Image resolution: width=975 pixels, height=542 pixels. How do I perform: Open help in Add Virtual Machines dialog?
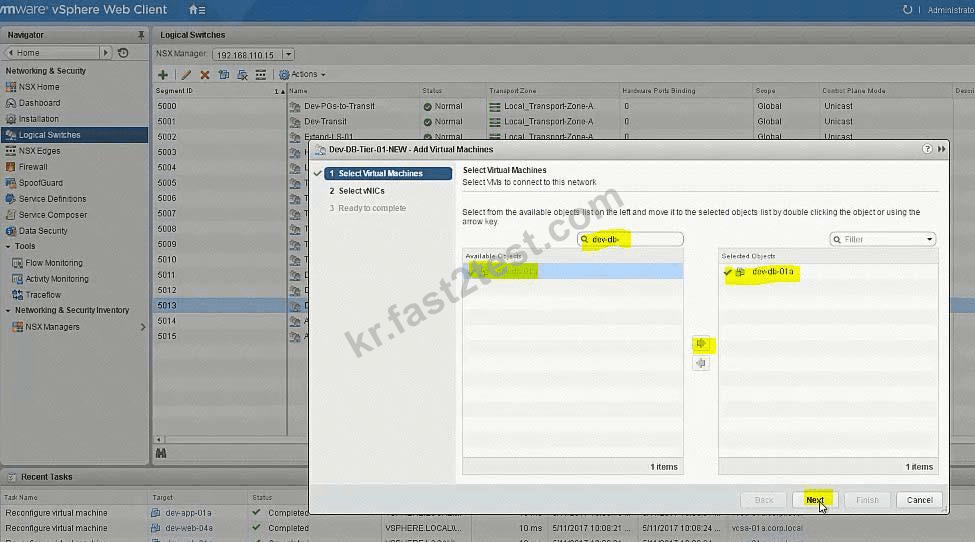pos(927,149)
